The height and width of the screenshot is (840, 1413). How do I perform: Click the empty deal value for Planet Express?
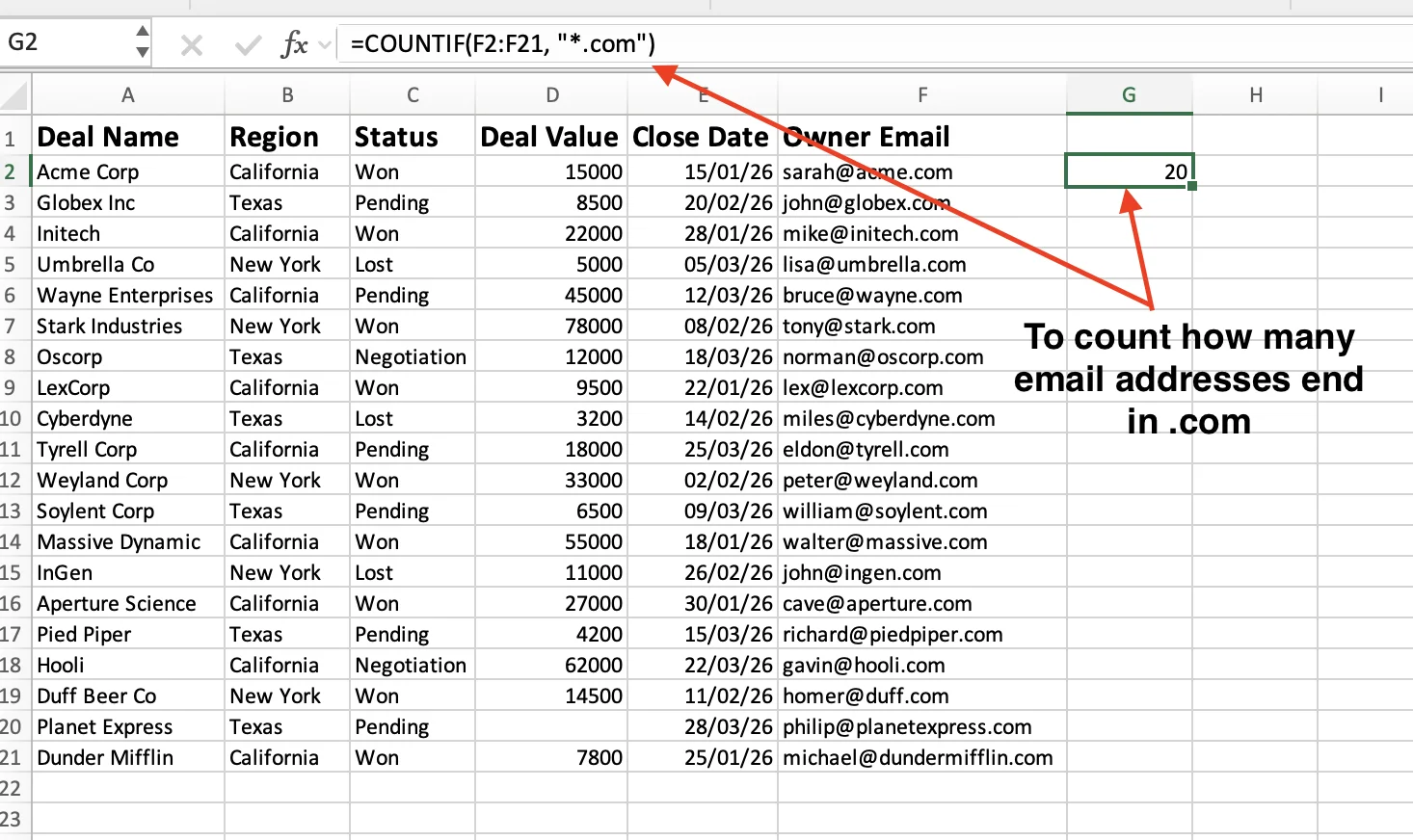pos(551,726)
